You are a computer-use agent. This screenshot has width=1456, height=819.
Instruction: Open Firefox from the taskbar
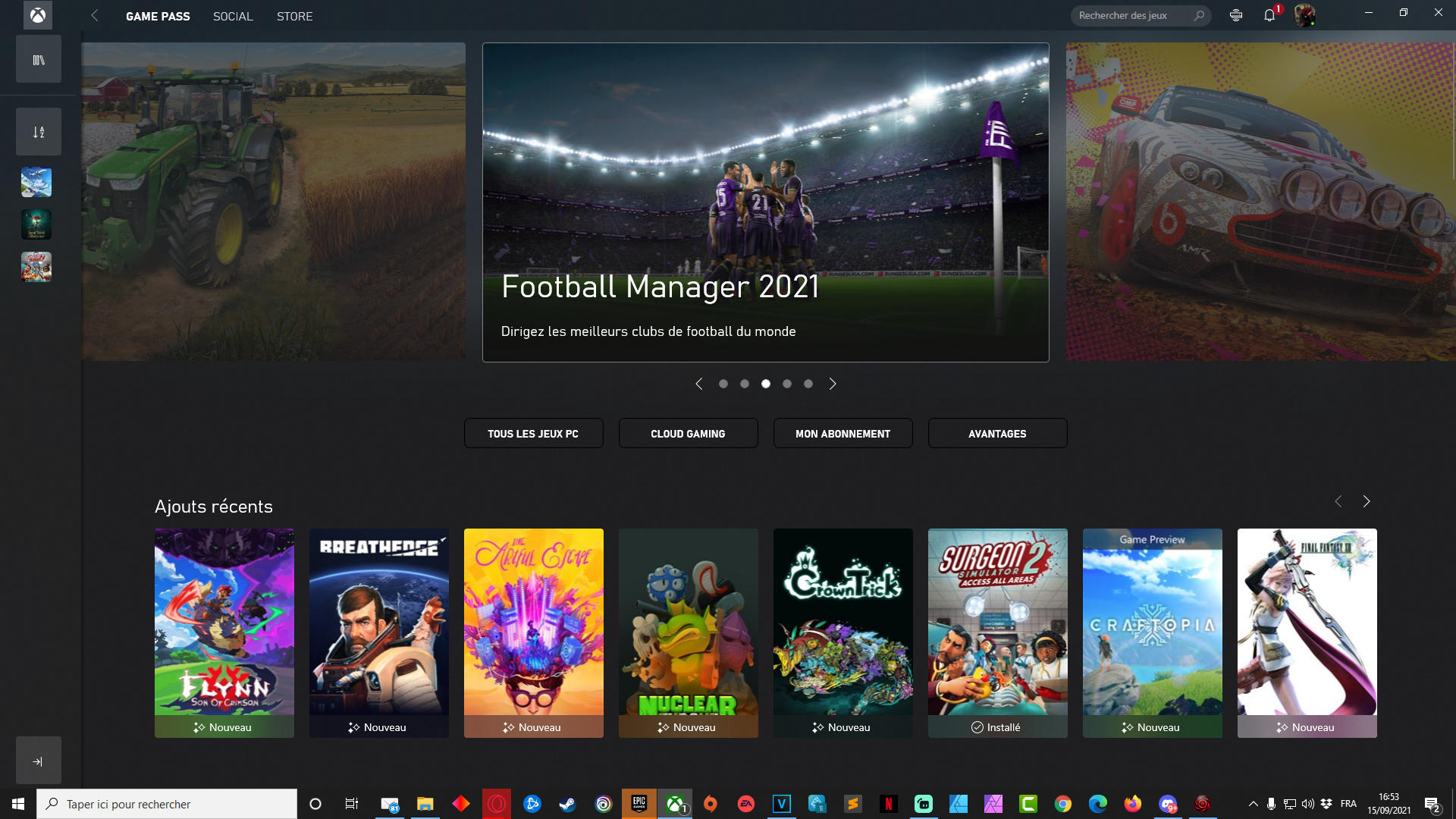click(x=1133, y=804)
